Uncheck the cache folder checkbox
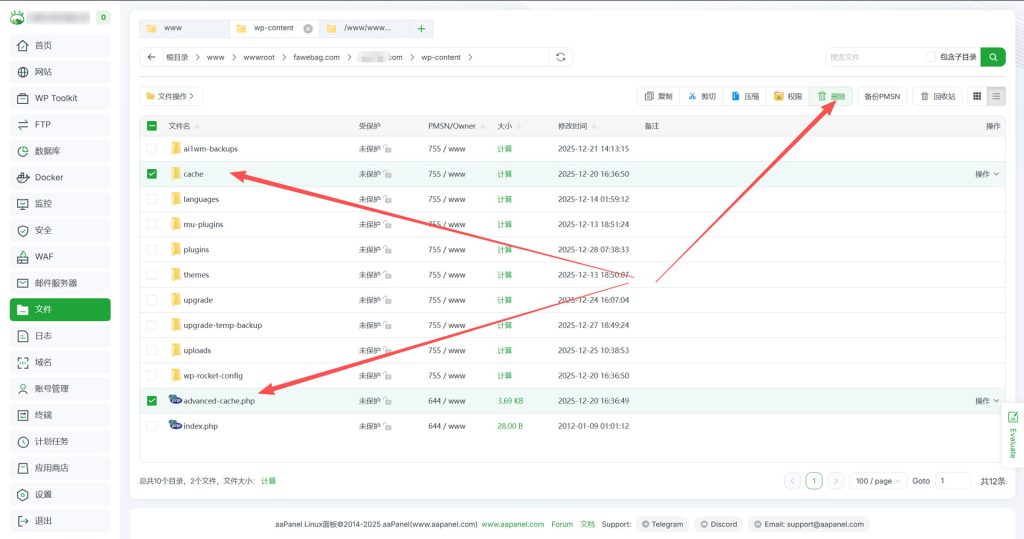Screen dimensions: 1024x539 point(152,174)
